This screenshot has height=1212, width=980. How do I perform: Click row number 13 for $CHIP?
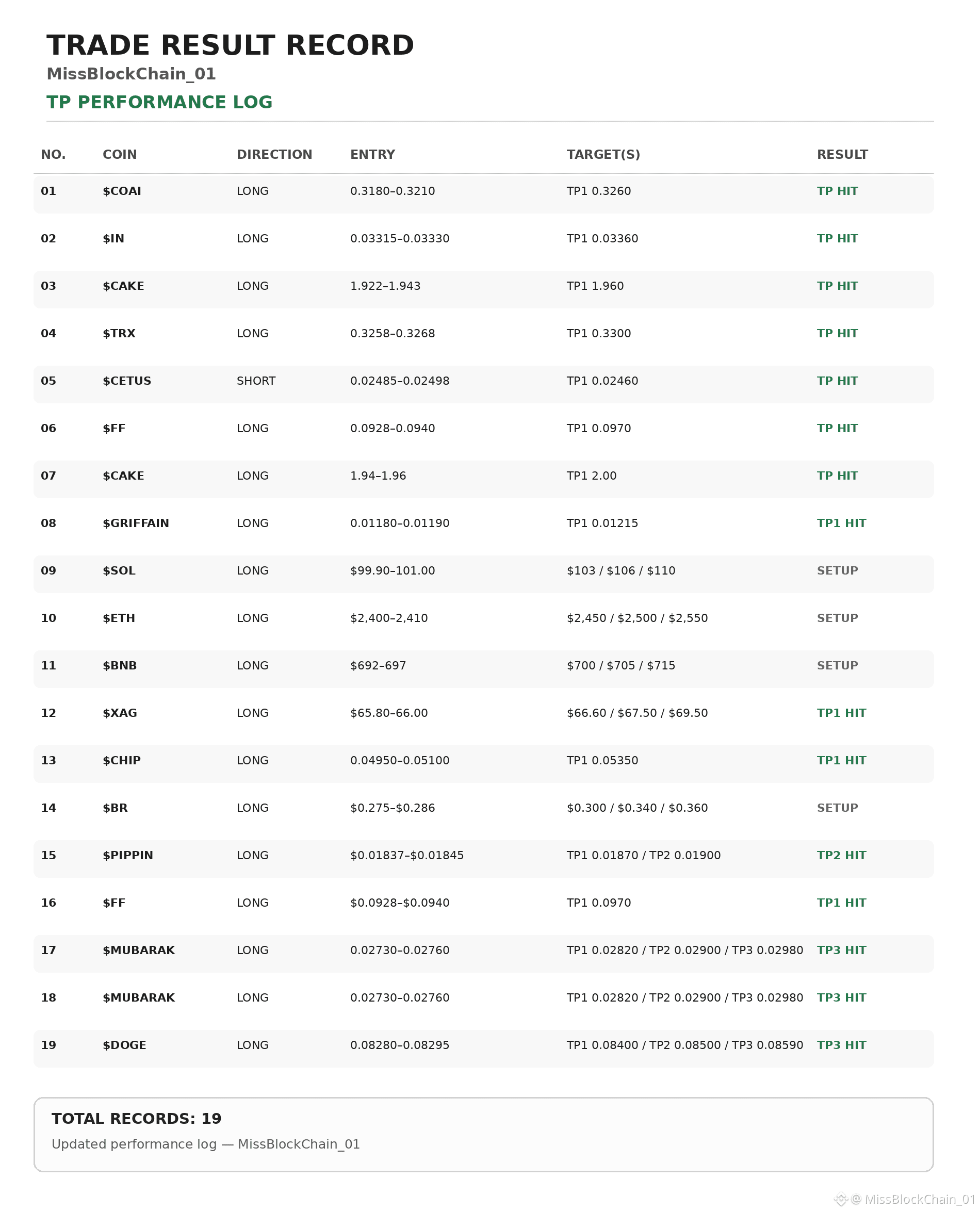48,760
